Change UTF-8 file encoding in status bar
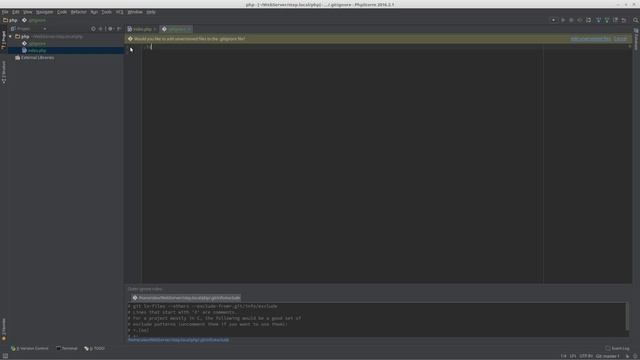Screen dimensions: 640x360 coord(586,356)
